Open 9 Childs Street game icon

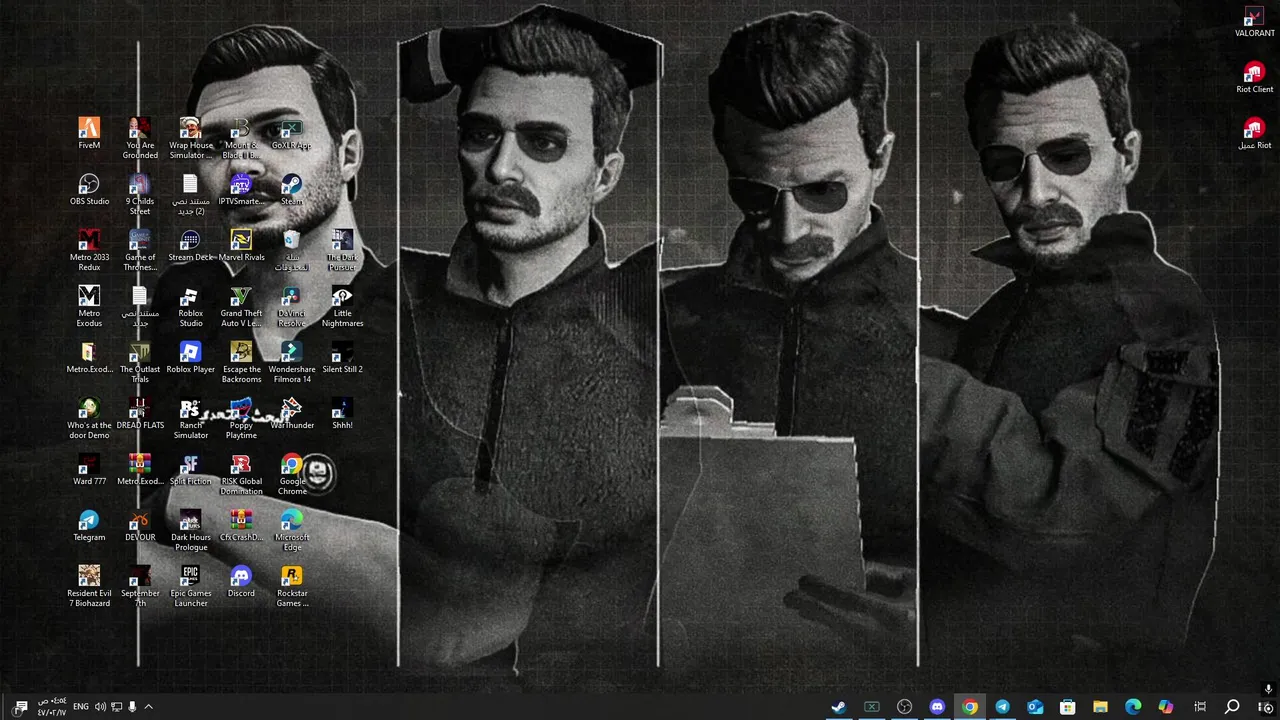[x=140, y=194]
